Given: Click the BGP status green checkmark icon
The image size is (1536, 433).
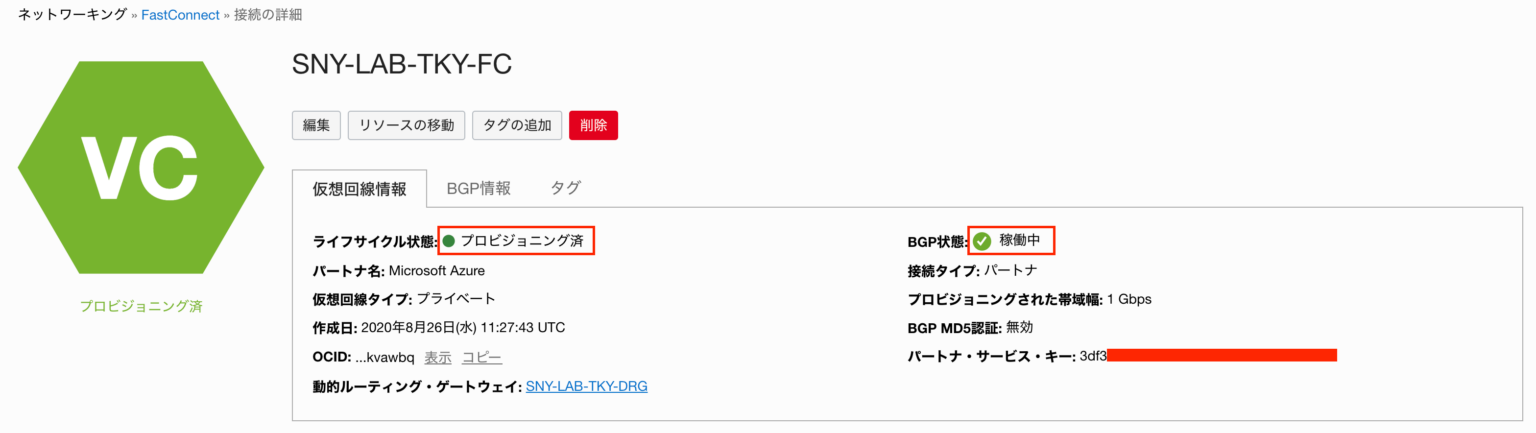Looking at the screenshot, I should [982, 241].
